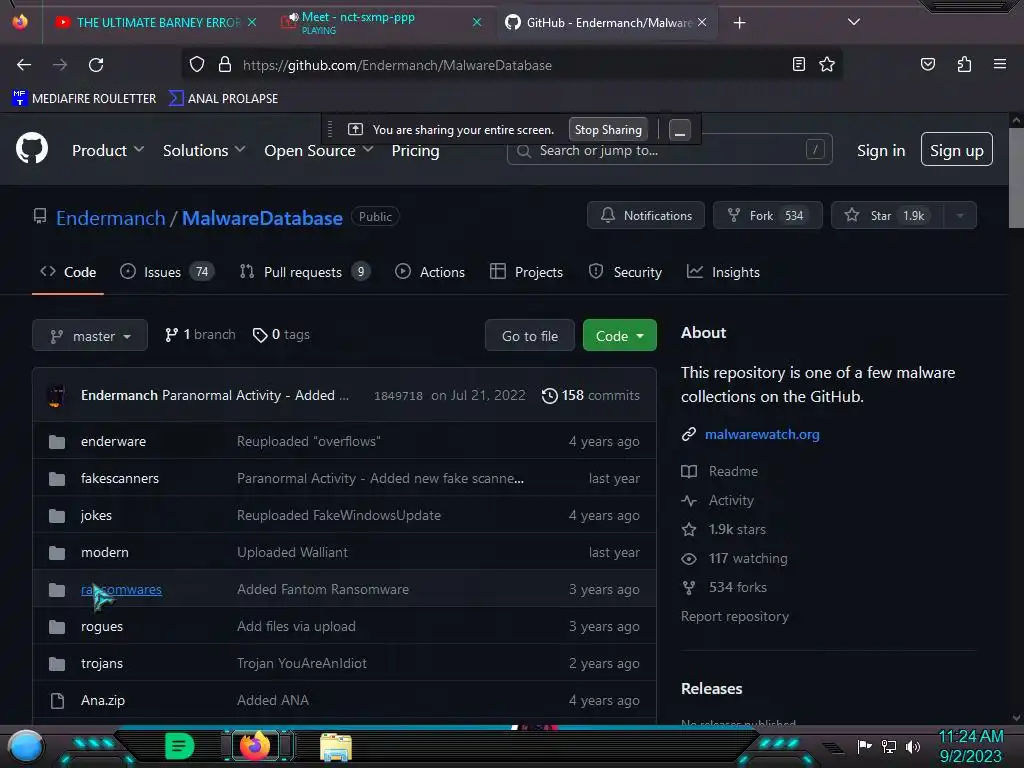Expand the Solutions menu

(204, 151)
